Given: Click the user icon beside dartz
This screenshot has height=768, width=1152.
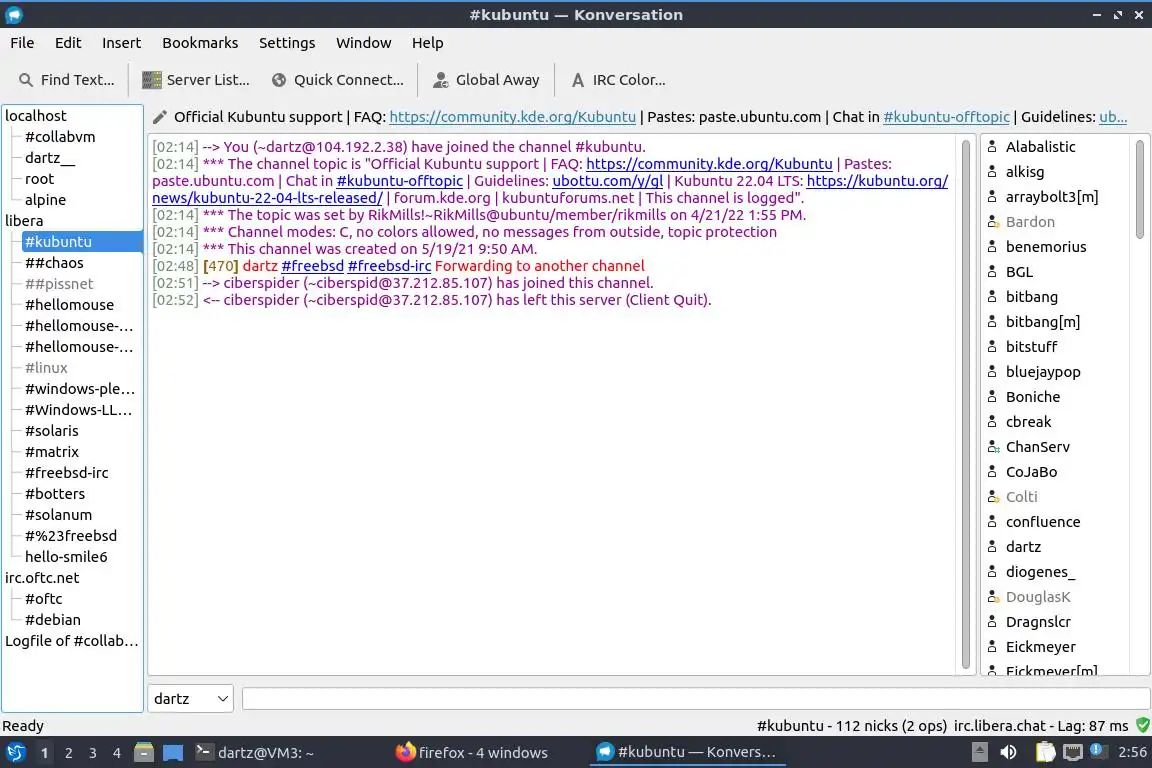Looking at the screenshot, I should (x=993, y=547).
